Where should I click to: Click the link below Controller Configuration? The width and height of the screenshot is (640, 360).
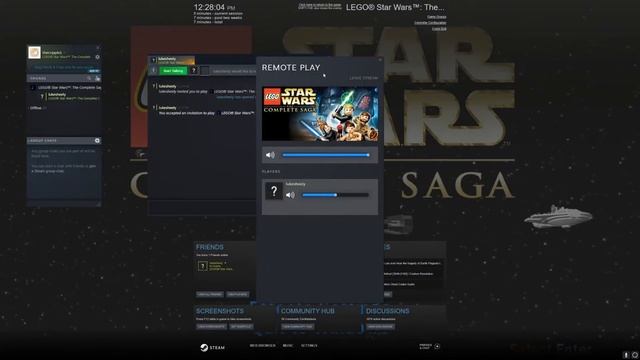click(x=439, y=29)
